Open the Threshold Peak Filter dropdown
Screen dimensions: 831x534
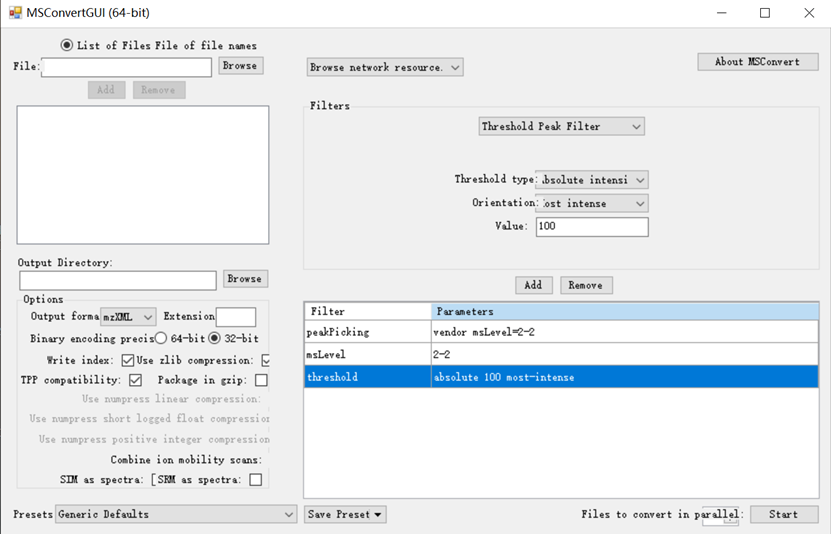[561, 126]
